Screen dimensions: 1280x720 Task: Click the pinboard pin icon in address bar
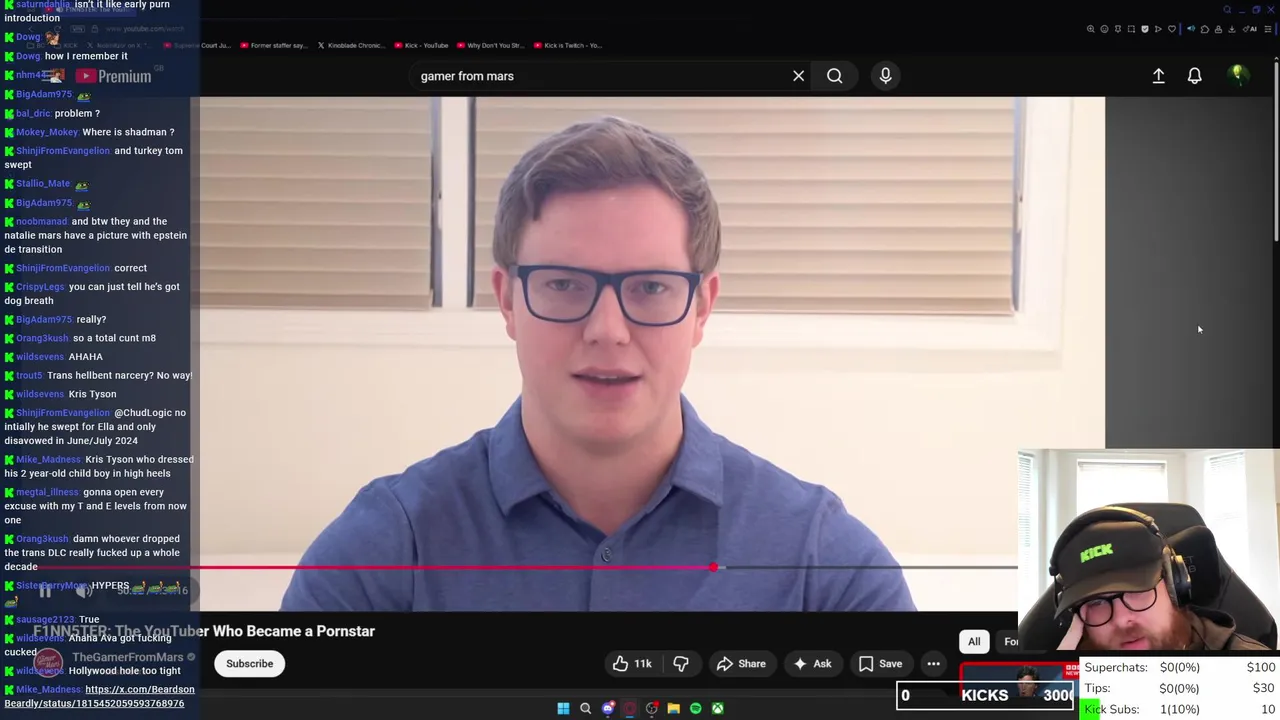(x=1118, y=29)
